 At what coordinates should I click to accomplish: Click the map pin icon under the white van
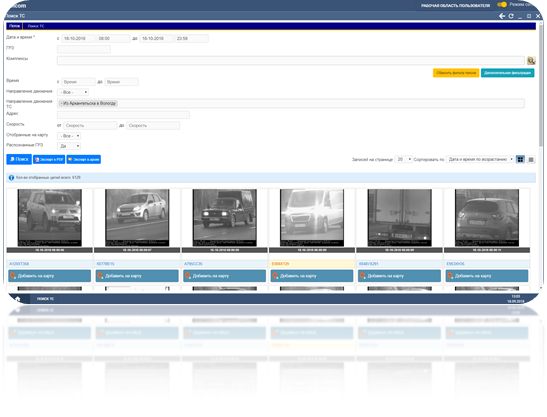click(x=275, y=276)
